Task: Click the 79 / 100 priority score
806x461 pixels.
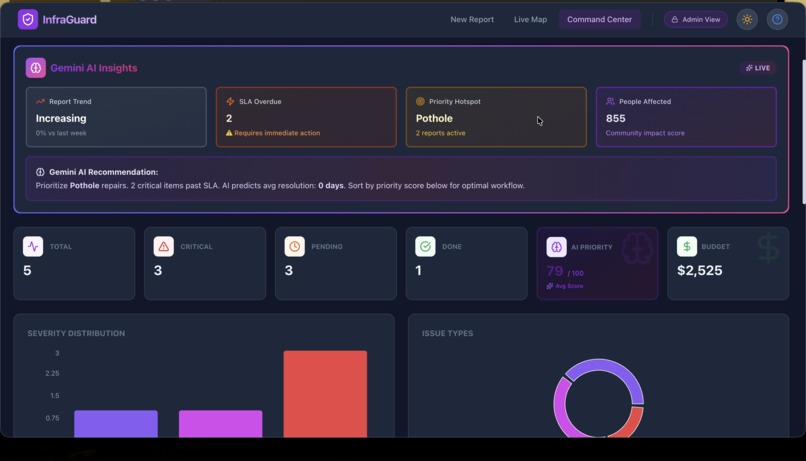Action: point(565,271)
